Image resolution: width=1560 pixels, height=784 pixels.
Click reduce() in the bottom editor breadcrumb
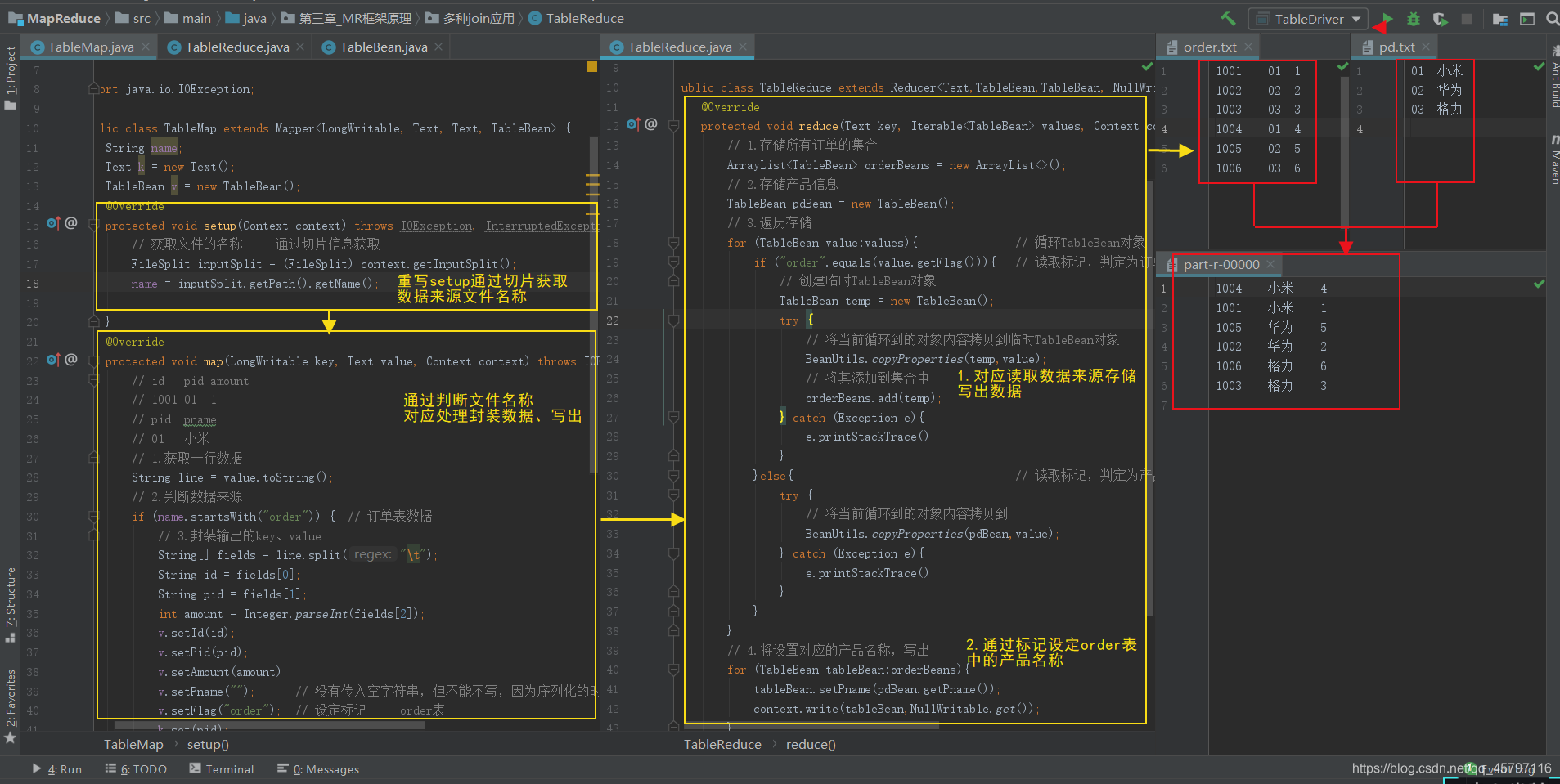(811, 745)
